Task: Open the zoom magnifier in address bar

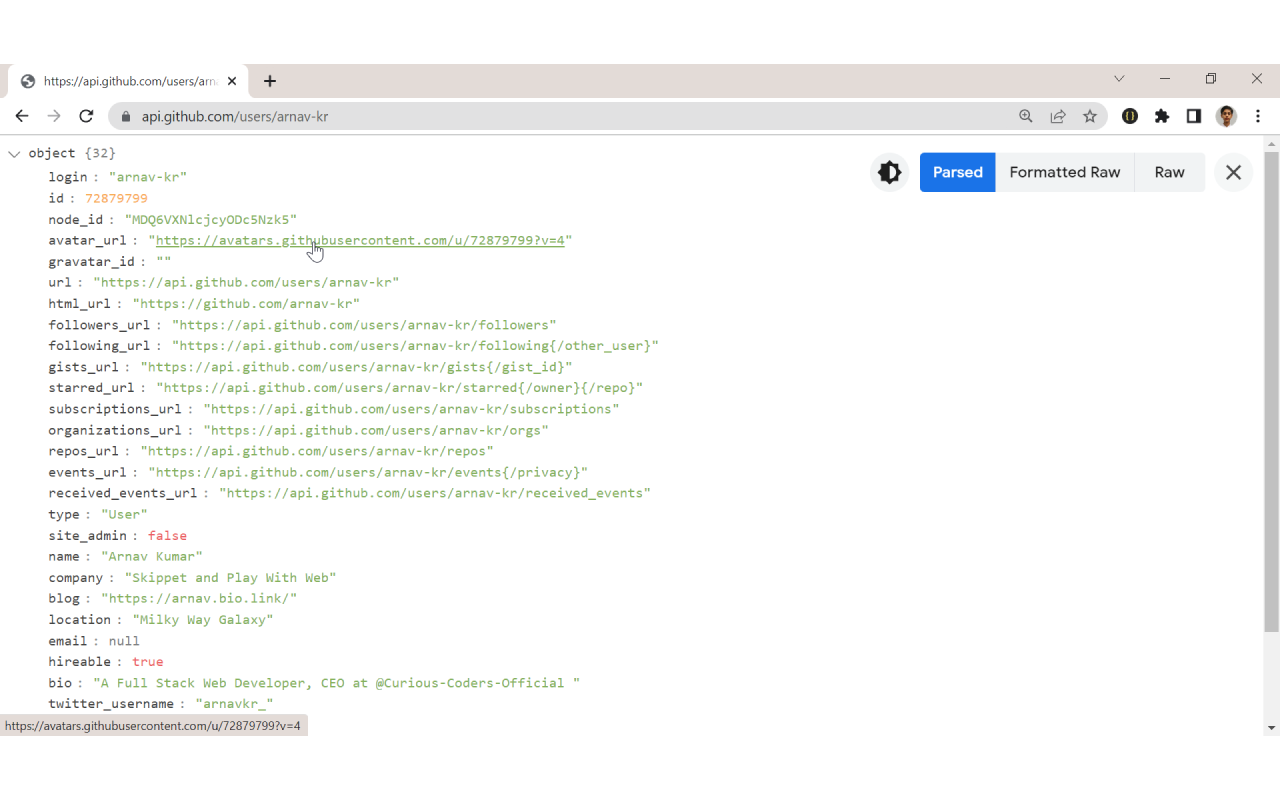Action: [1026, 116]
